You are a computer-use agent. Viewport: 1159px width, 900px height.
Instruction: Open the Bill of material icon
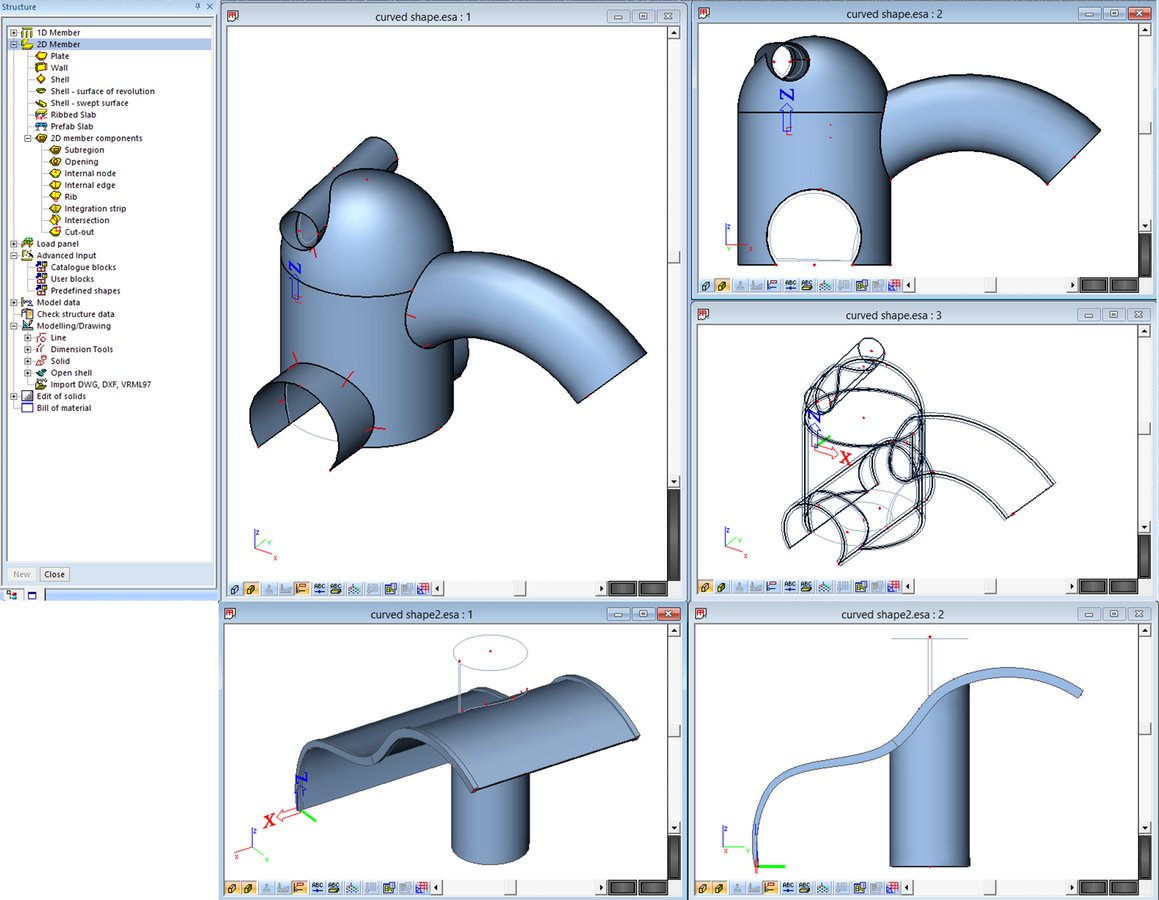pos(27,408)
